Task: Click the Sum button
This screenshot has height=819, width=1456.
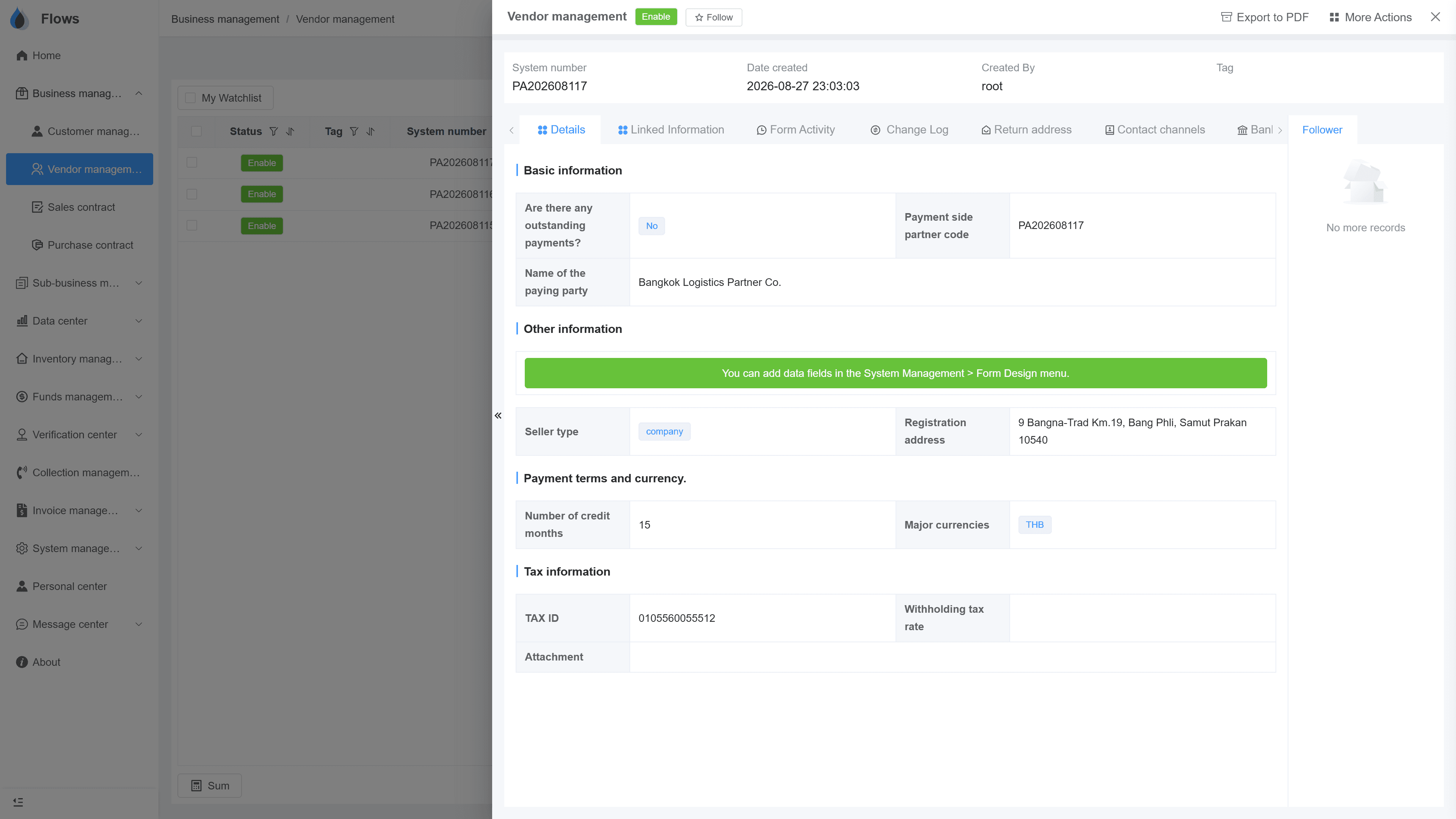Action: tap(210, 785)
